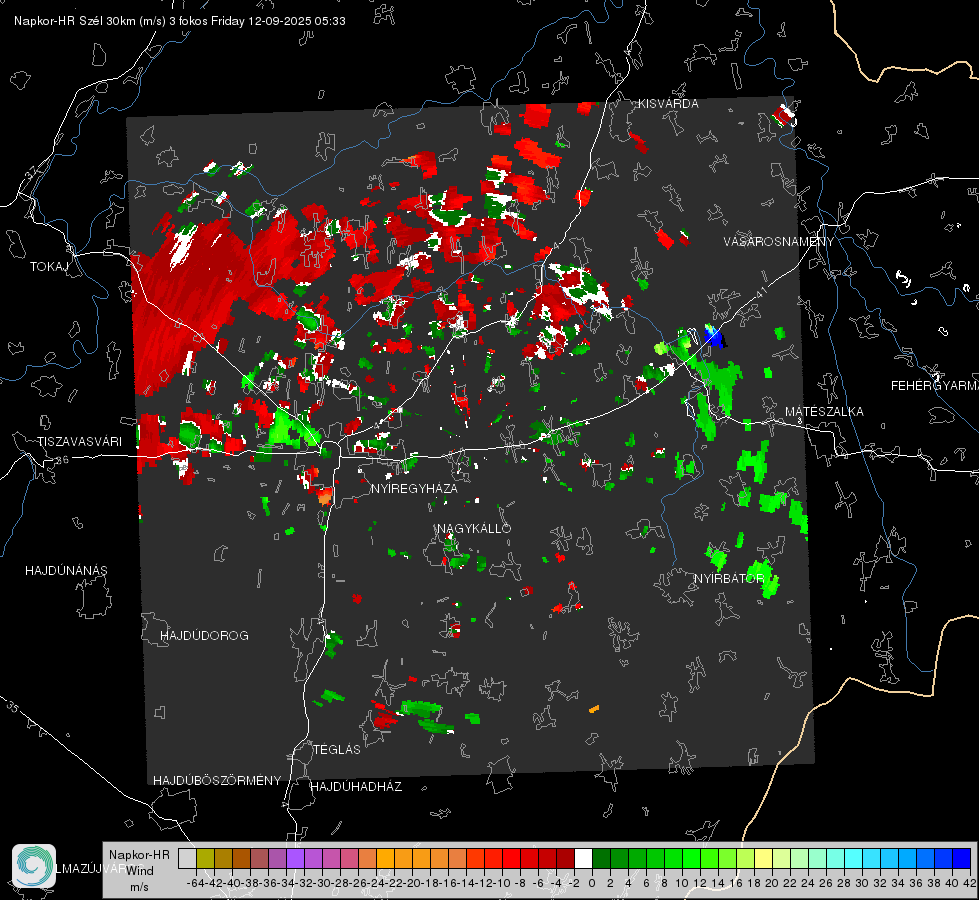
Task: Select the KISVÁRDA city label
Action: [x=668, y=104]
